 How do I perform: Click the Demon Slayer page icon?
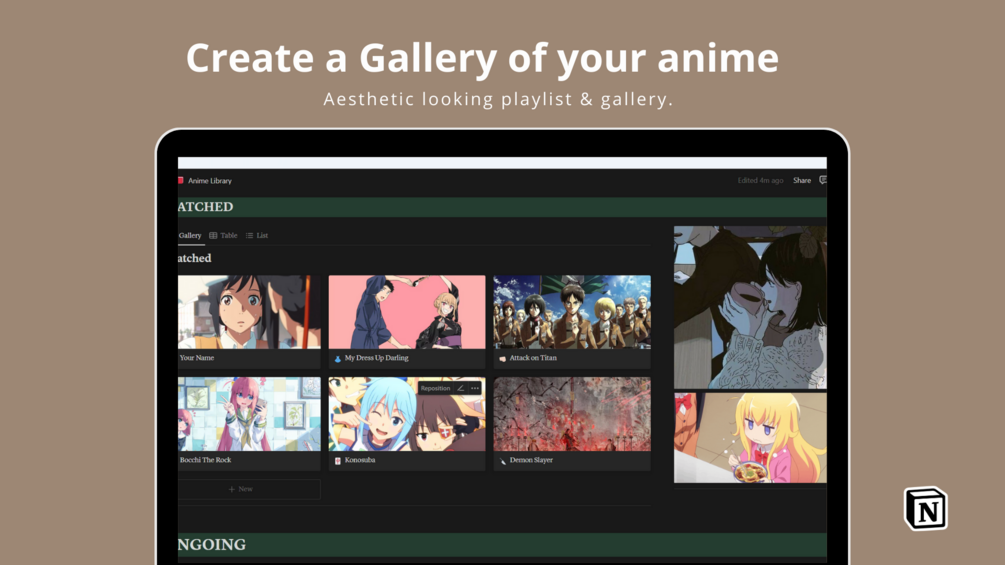(x=502, y=461)
